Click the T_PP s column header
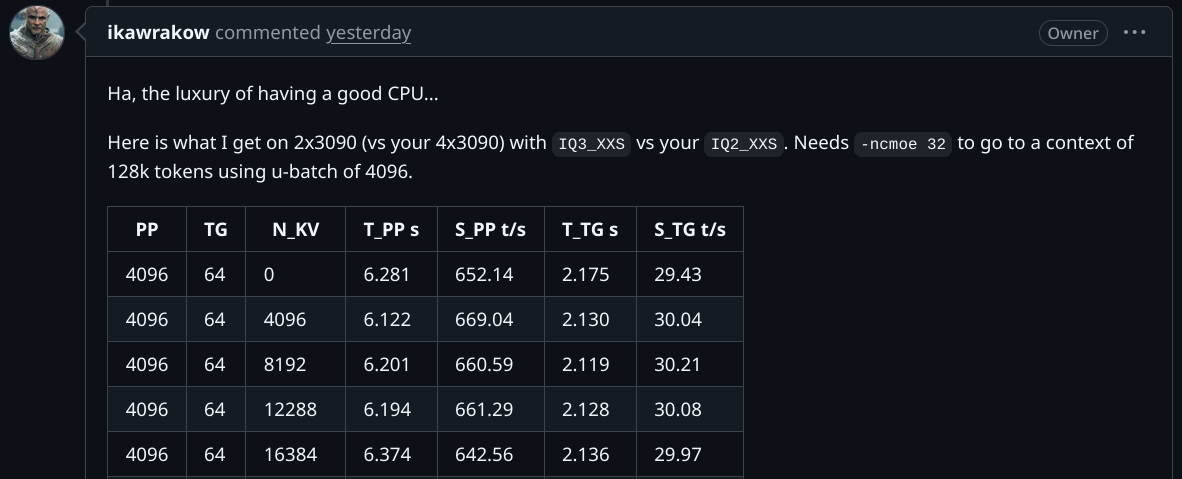This screenshot has height=479, width=1182. tap(391, 229)
